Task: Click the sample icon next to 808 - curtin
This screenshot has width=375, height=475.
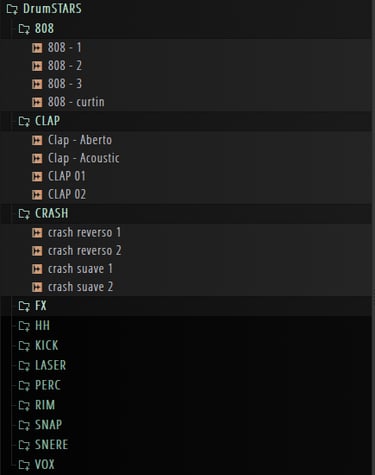Action: (x=37, y=102)
